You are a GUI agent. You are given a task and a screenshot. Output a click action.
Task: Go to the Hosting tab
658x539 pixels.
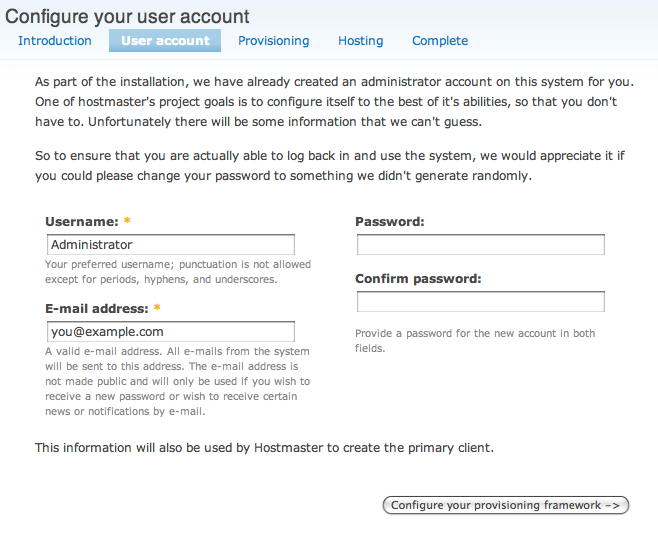(360, 41)
